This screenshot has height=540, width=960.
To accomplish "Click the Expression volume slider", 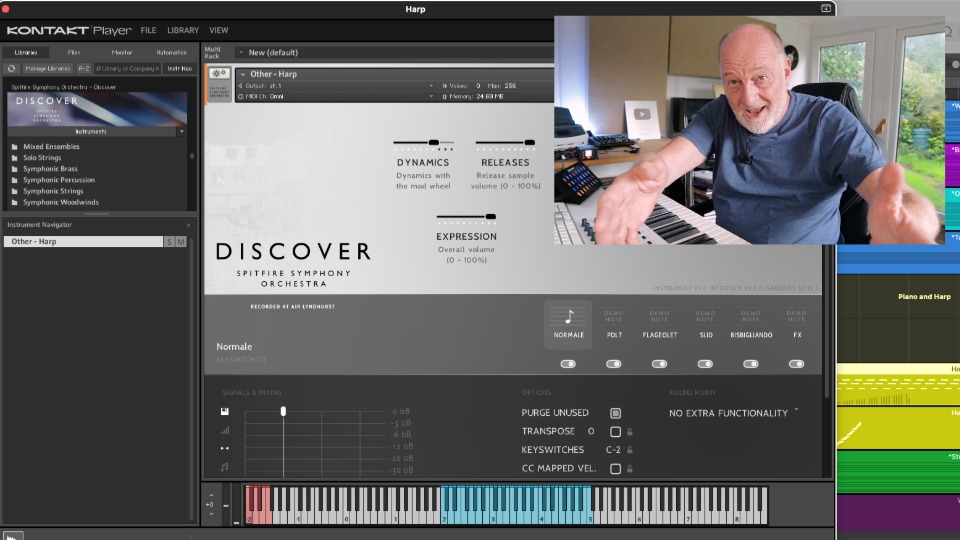I will 466,217.
